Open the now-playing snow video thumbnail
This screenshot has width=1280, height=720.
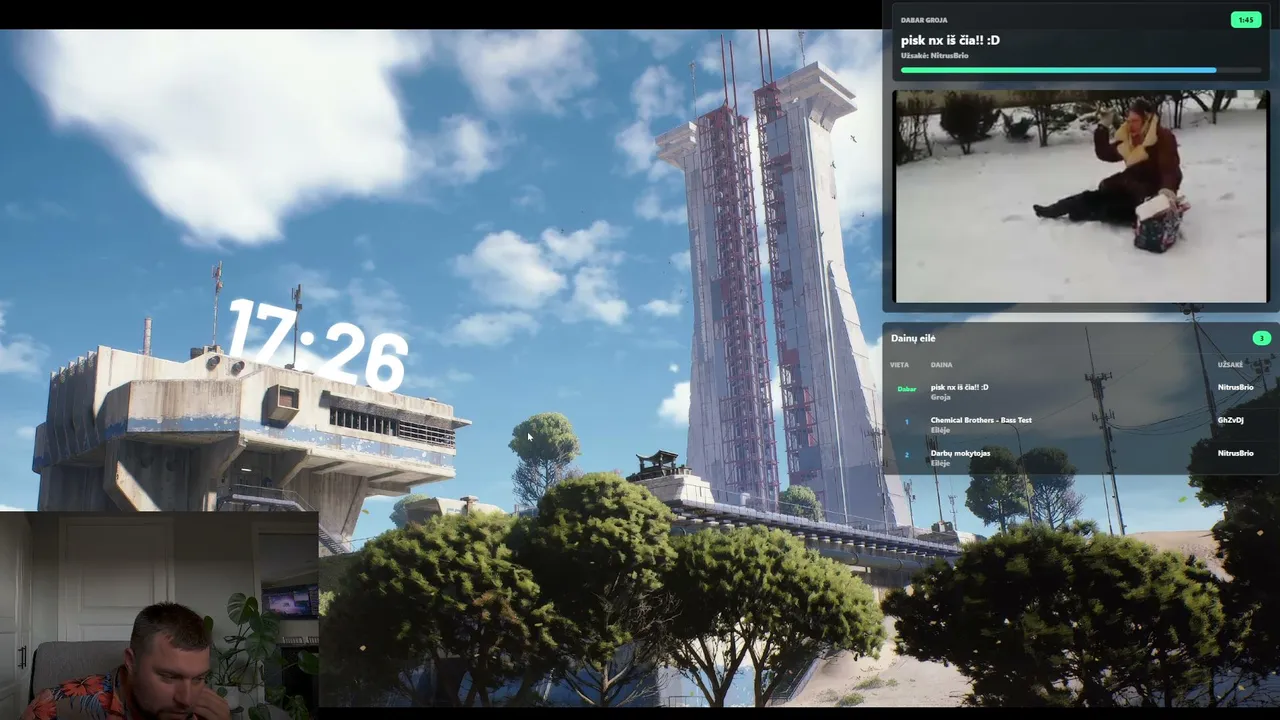click(x=1081, y=196)
